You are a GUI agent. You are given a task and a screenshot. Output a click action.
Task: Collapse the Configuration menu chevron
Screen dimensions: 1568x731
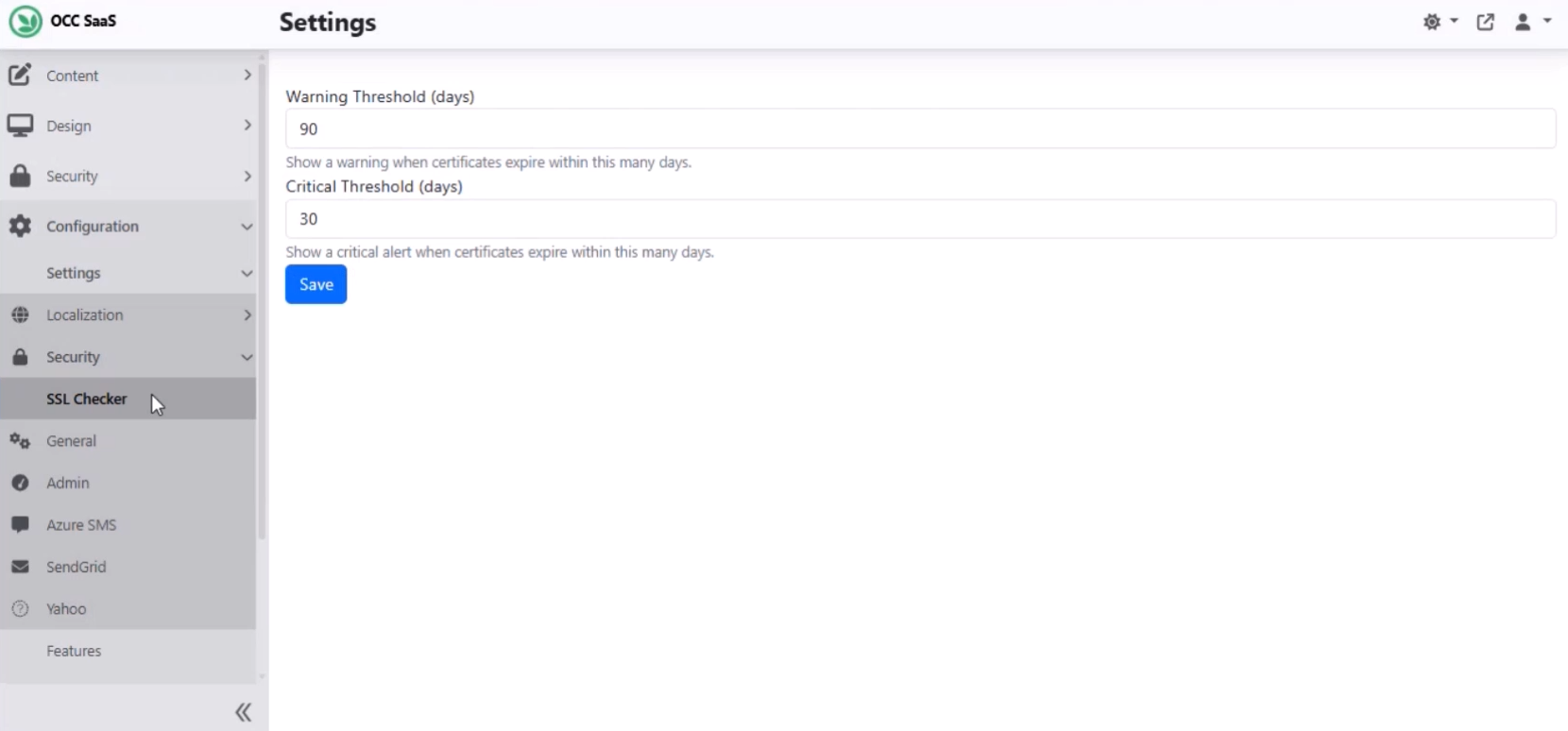247,227
